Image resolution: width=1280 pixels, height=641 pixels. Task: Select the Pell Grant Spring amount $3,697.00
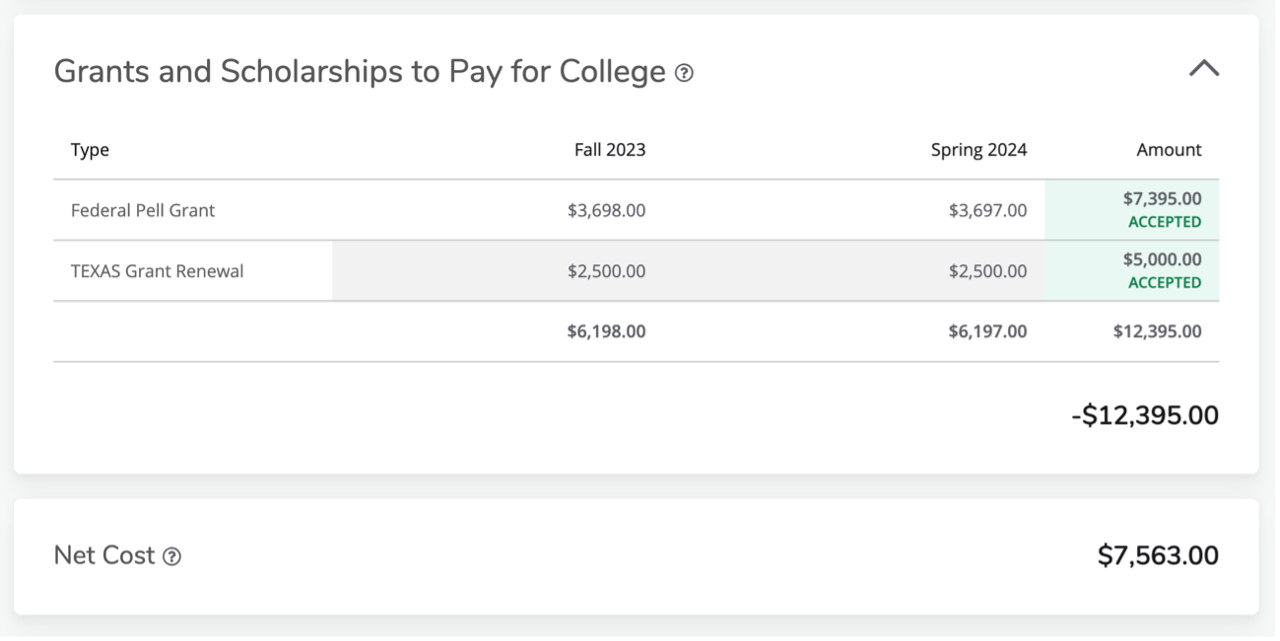[988, 210]
